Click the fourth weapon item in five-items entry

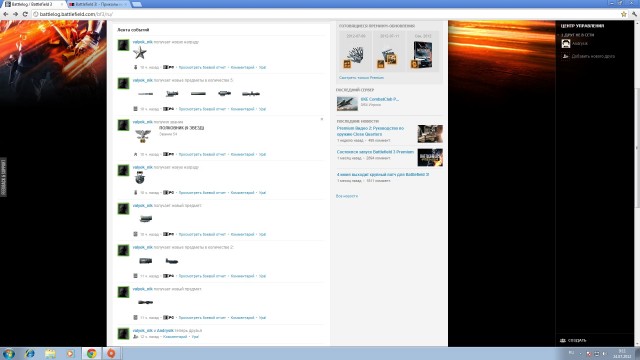coord(224,94)
